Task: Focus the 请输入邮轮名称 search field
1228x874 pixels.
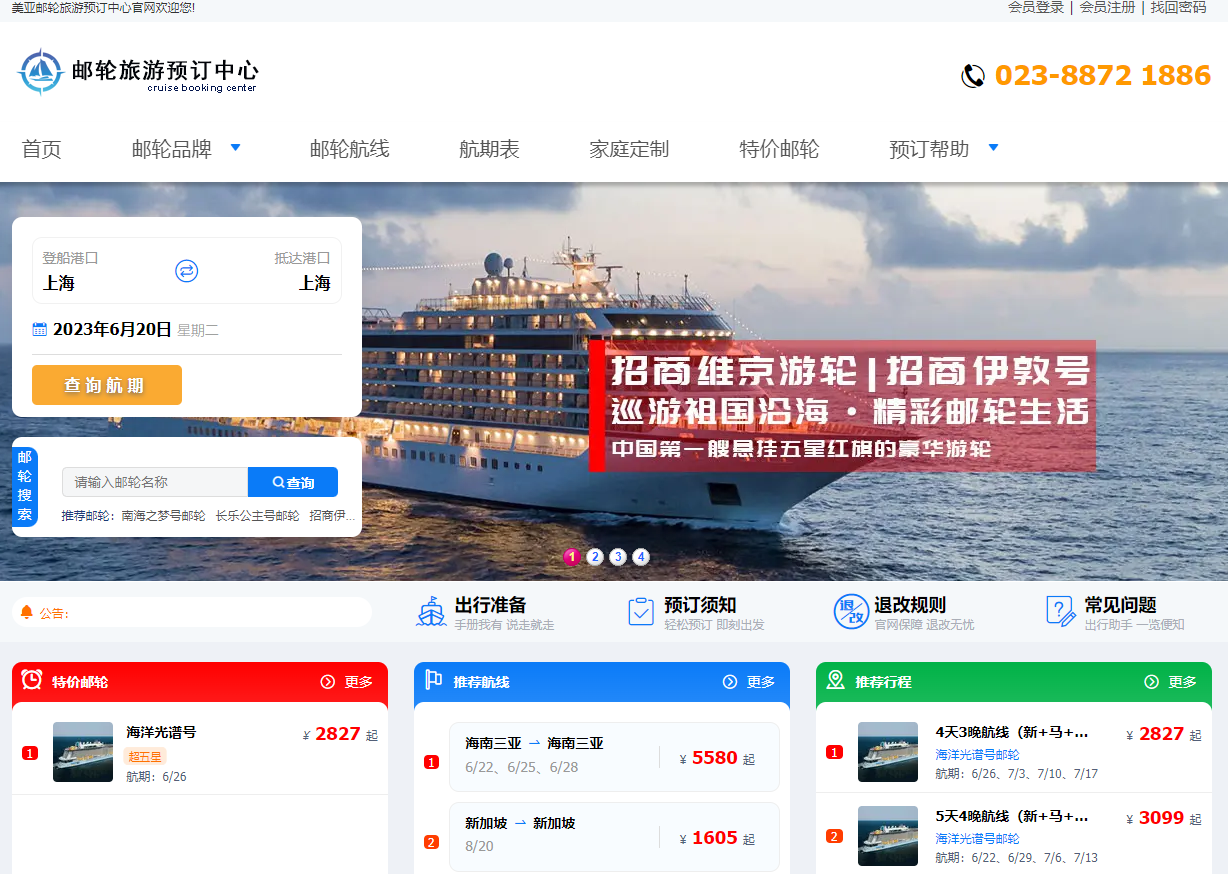Action: click(155, 482)
